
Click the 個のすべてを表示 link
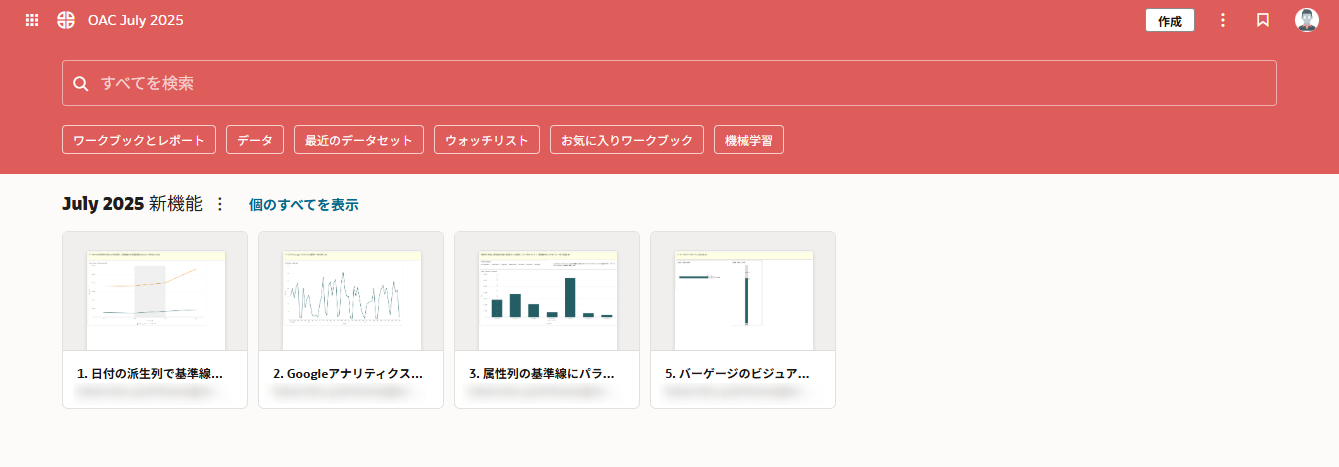303,205
